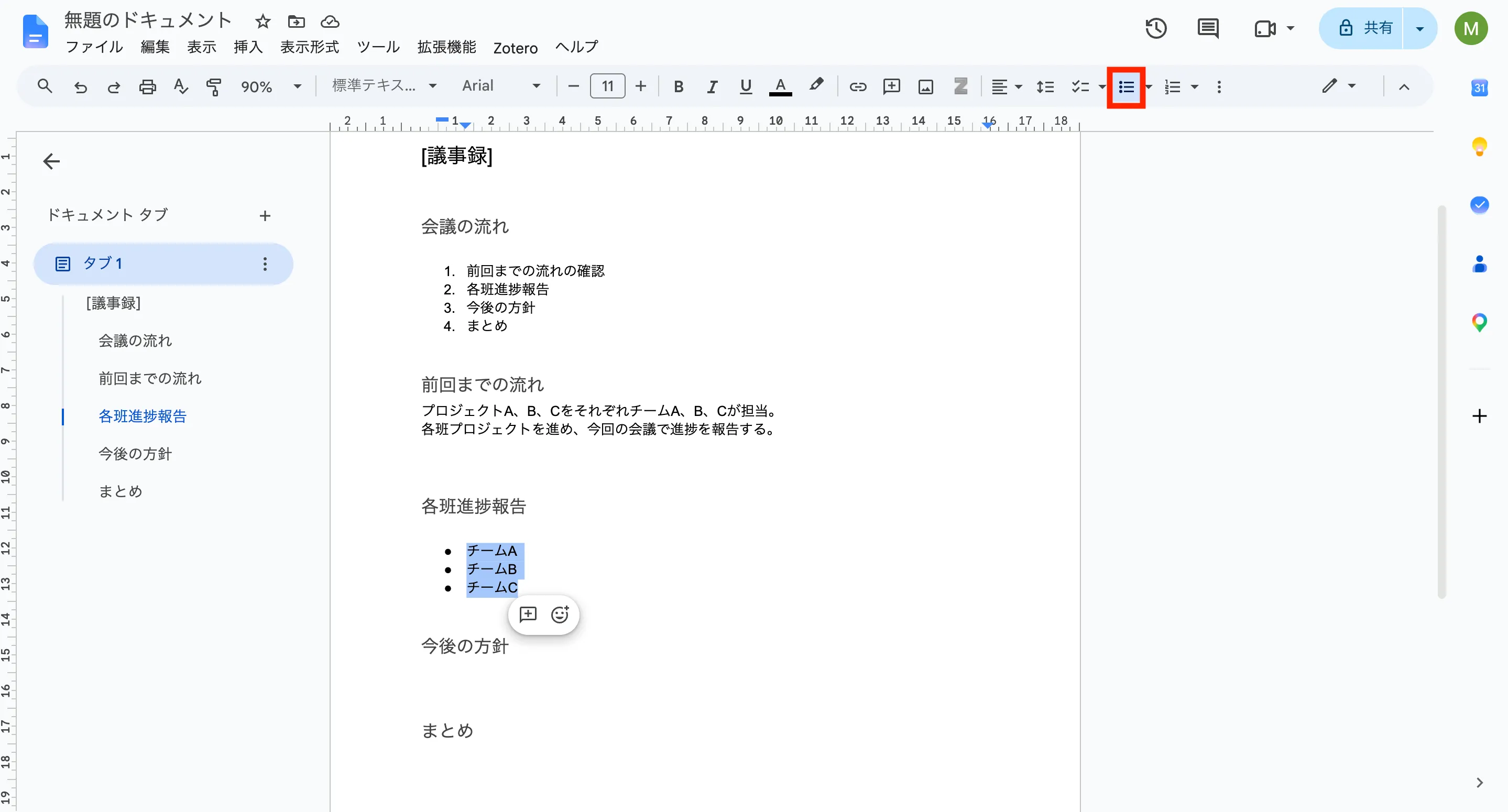Start a video call with camera icon
This screenshot has height=812, width=1508.
(x=1265, y=28)
